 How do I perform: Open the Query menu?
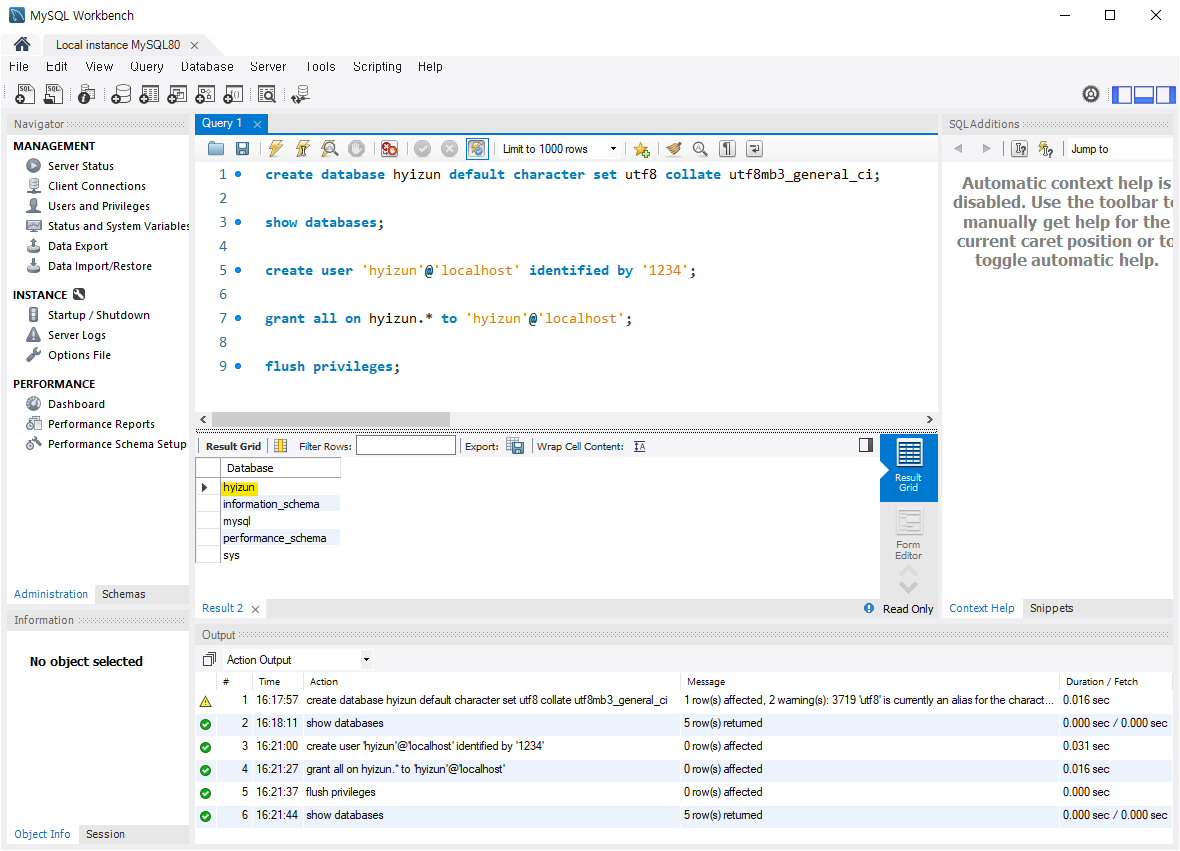147,66
